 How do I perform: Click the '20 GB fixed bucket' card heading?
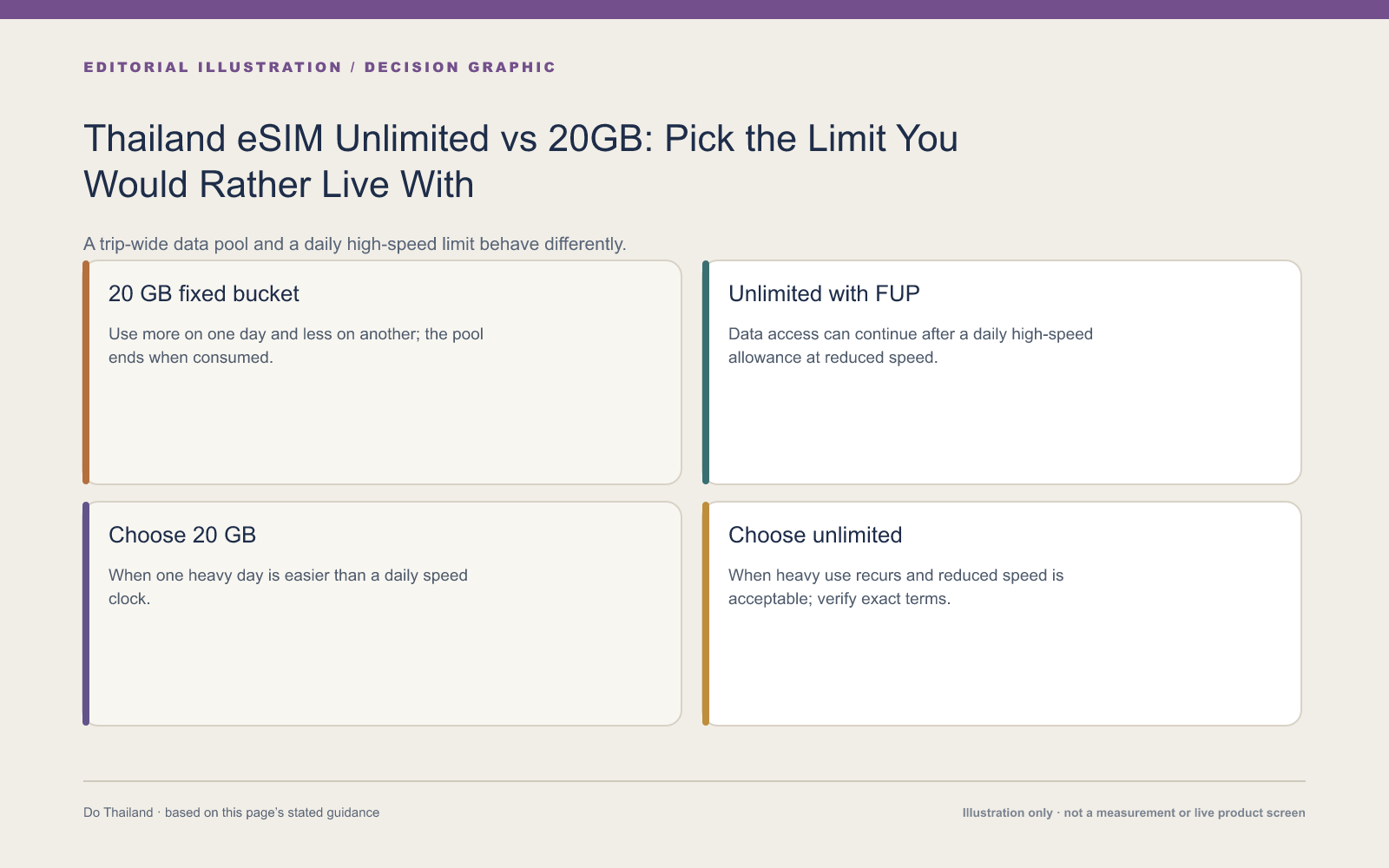(x=203, y=293)
